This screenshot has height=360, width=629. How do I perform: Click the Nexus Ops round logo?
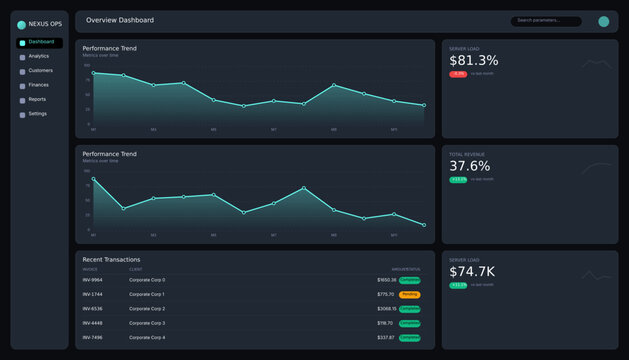(x=22, y=25)
